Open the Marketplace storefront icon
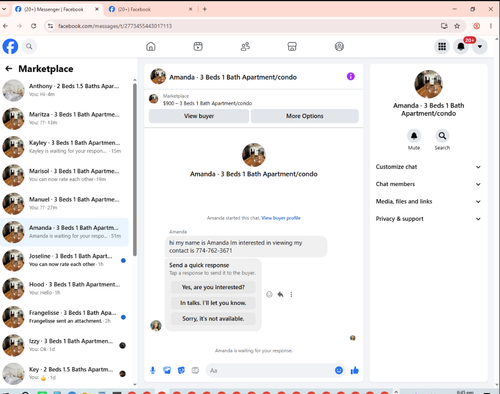The width and height of the screenshot is (500, 394). (x=292, y=46)
